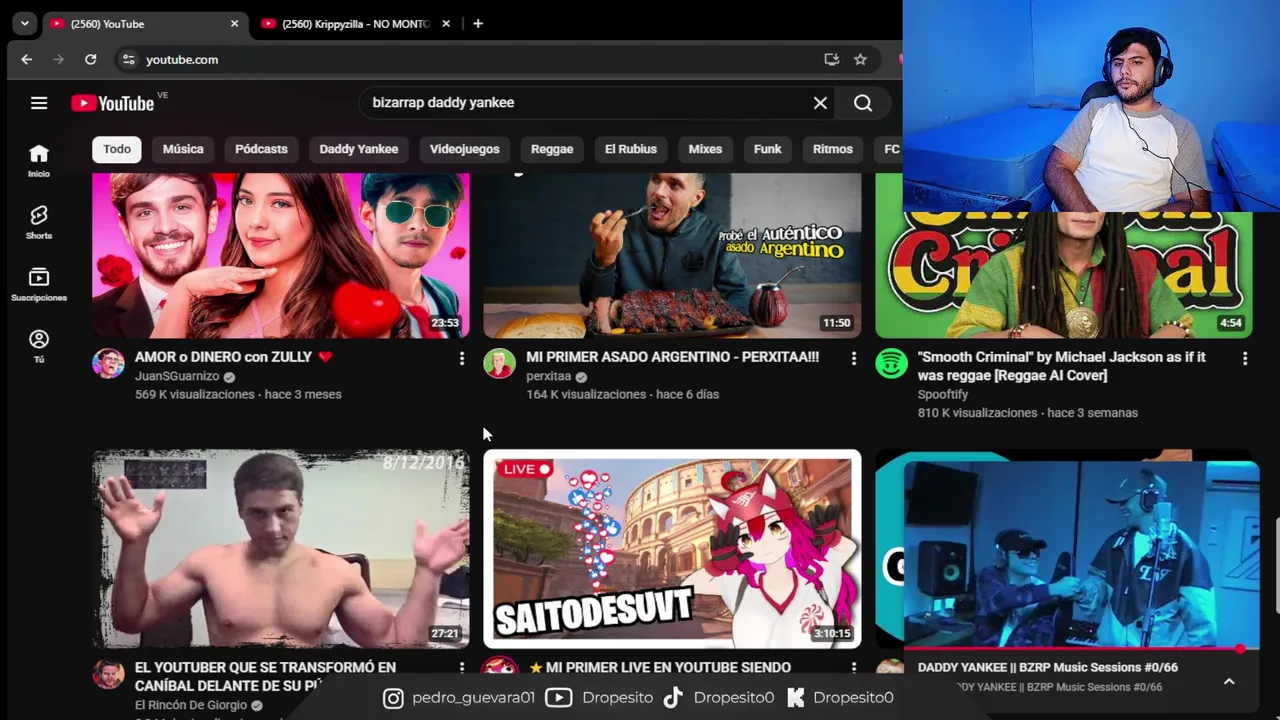Open the caníbal youtuber video thumbnail
The width and height of the screenshot is (1280, 720).
click(x=280, y=549)
